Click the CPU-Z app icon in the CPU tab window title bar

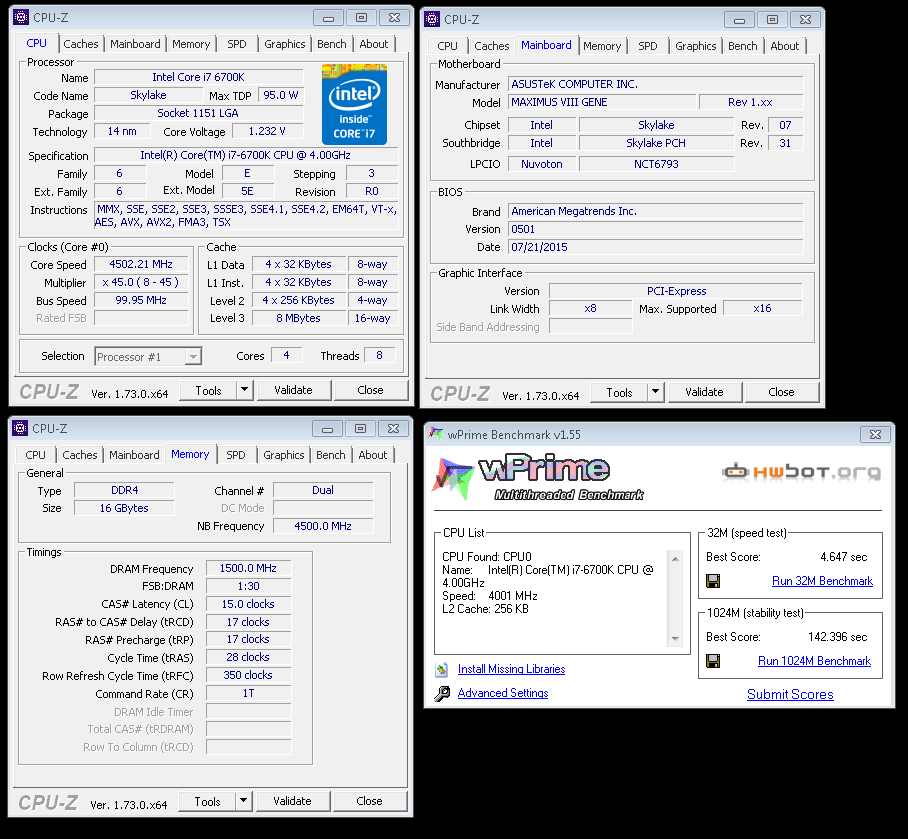tap(21, 17)
